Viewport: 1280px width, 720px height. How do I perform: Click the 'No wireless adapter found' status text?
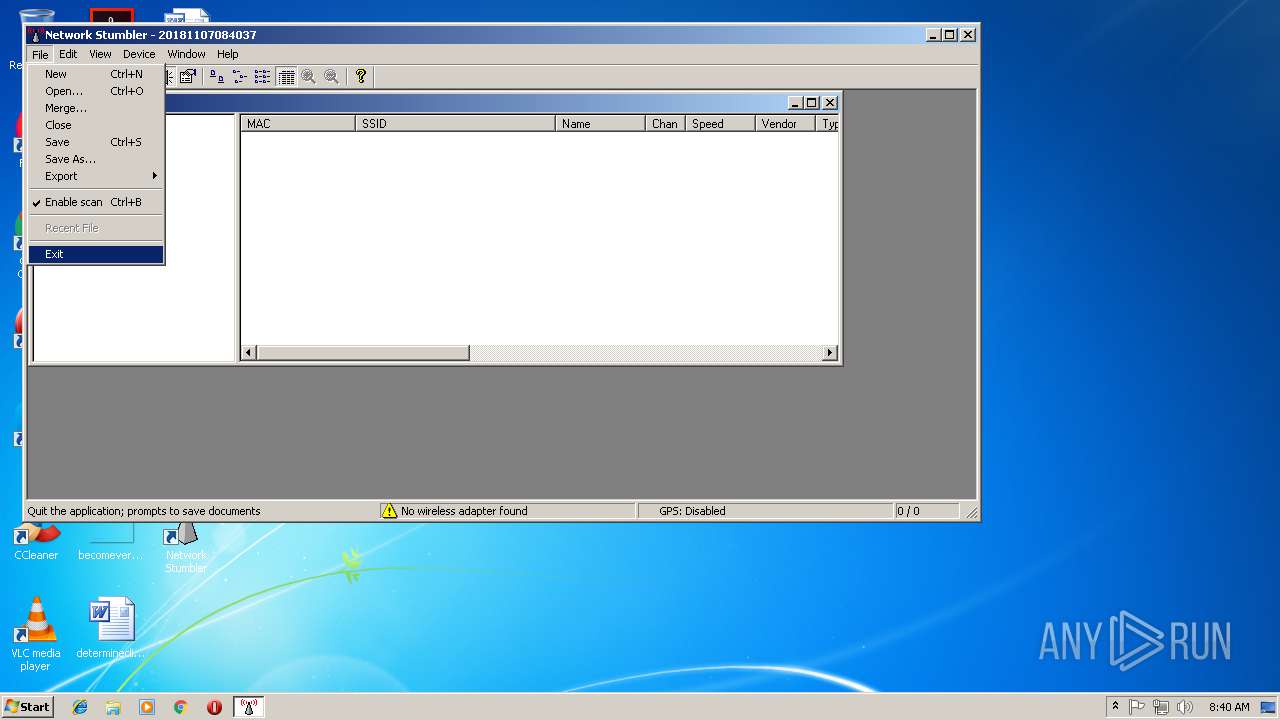[x=464, y=511]
